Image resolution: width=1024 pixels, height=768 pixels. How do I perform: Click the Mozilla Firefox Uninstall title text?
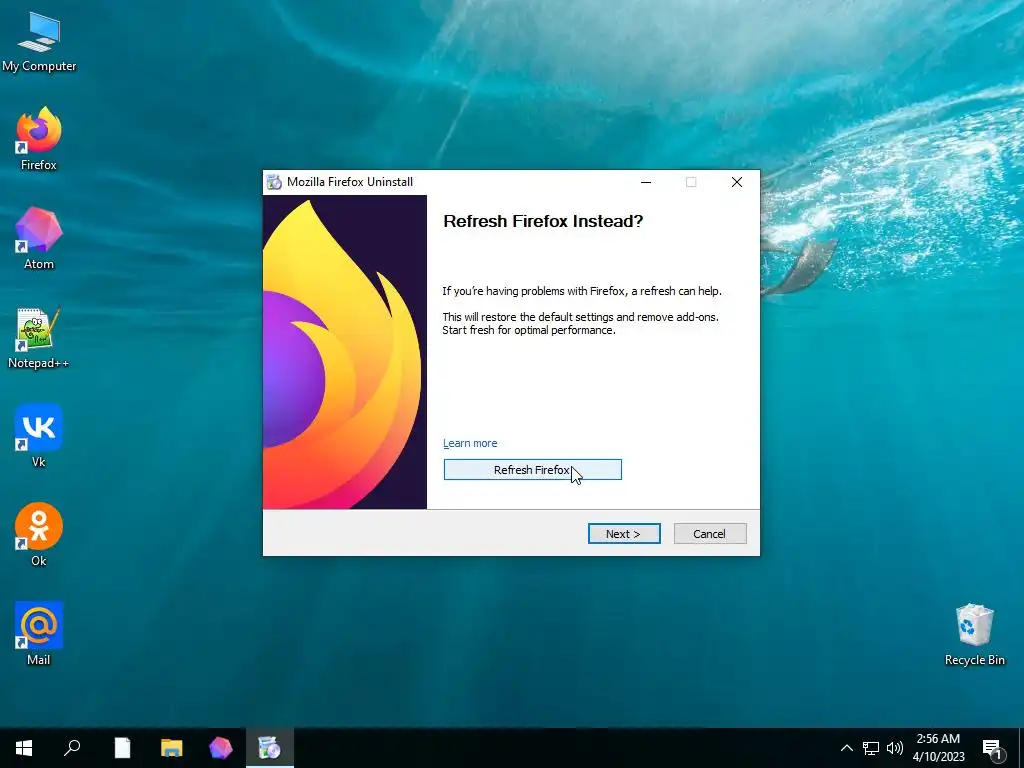pyautogui.click(x=350, y=182)
